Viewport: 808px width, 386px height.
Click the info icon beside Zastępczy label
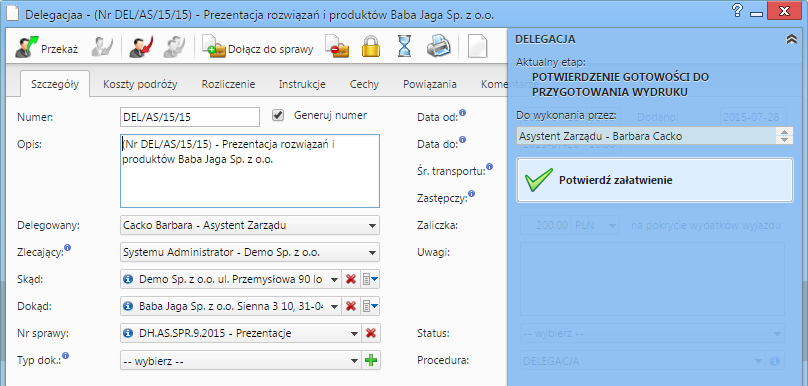tap(471, 194)
